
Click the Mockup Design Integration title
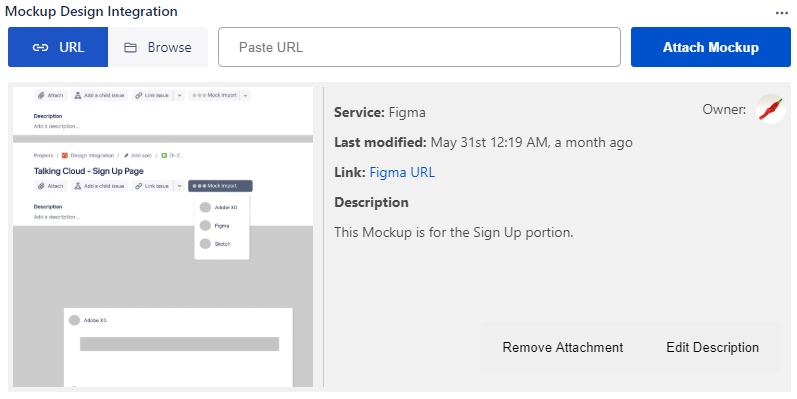point(91,11)
